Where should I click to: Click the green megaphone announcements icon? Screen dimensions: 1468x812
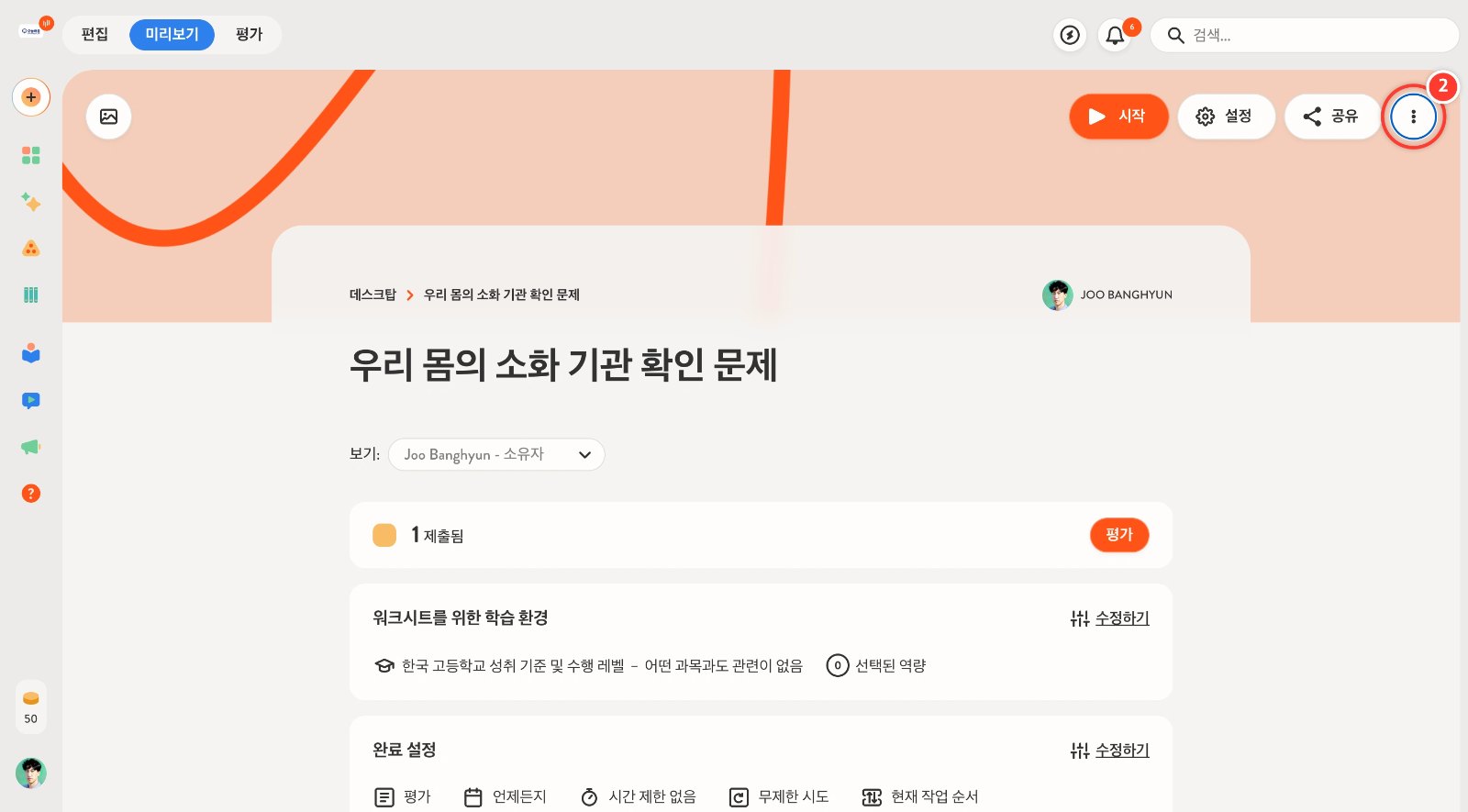[x=31, y=447]
